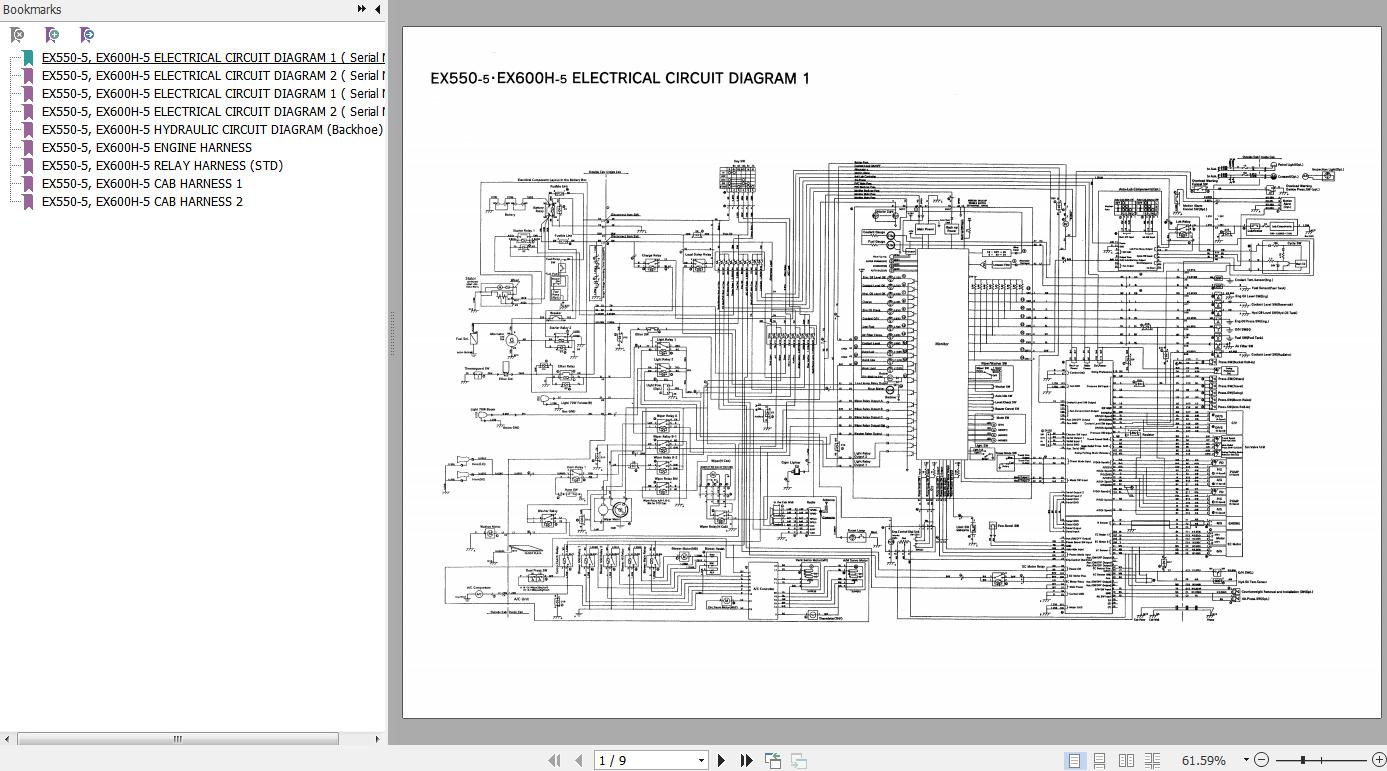Click the next view icon

coord(798,761)
